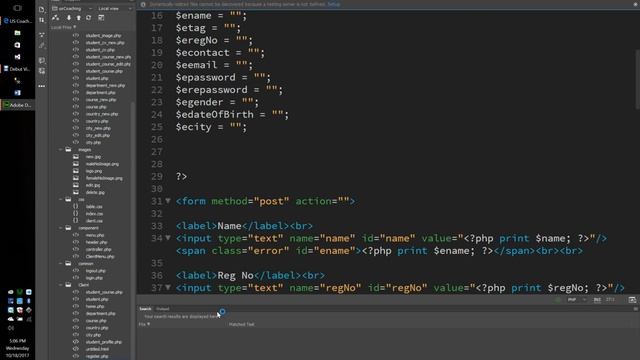Click the Setup link in info bar
This screenshot has height=360, width=640.
point(333,4)
